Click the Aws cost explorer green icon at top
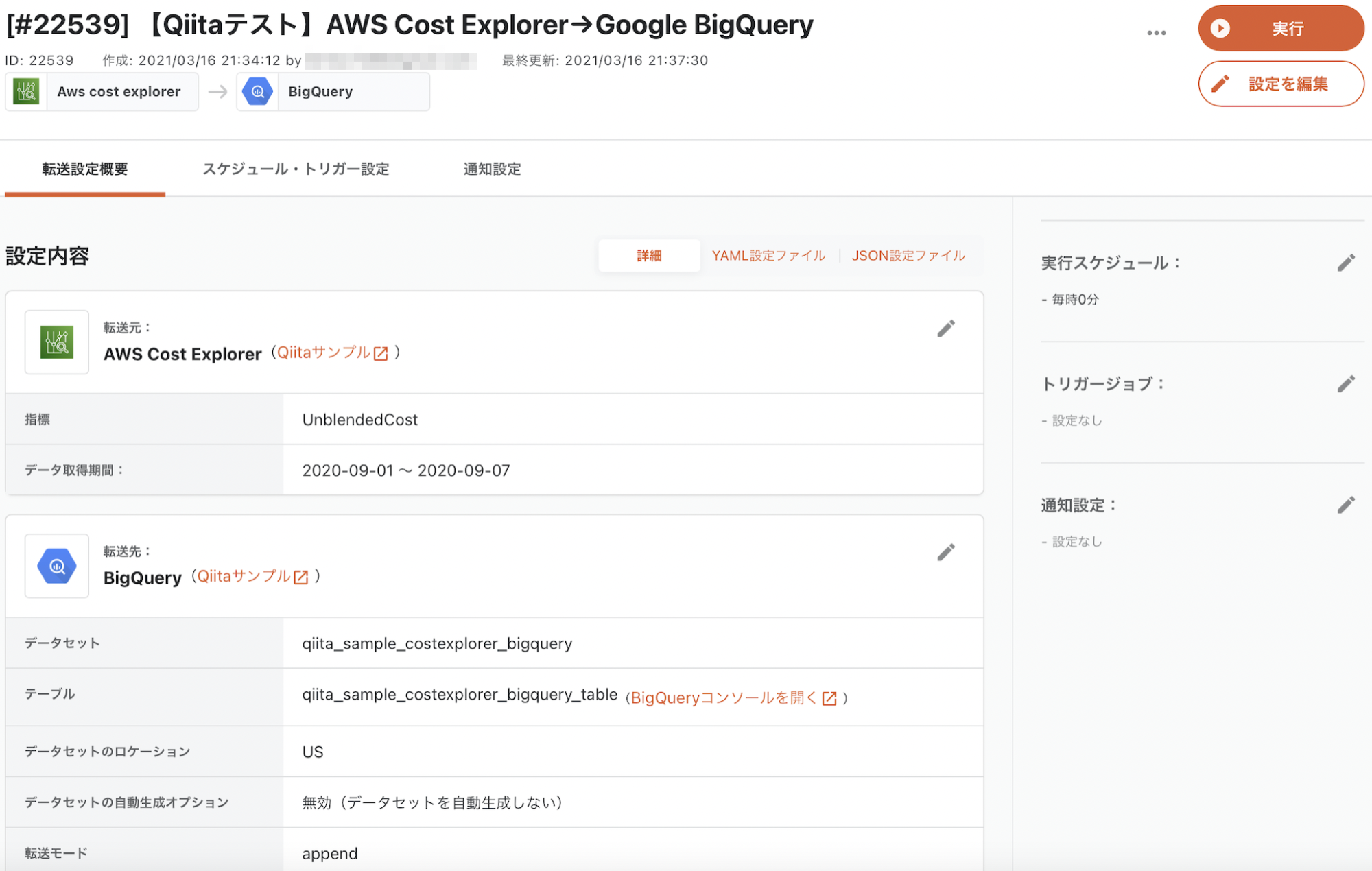This screenshot has width=1372, height=871. point(26,91)
